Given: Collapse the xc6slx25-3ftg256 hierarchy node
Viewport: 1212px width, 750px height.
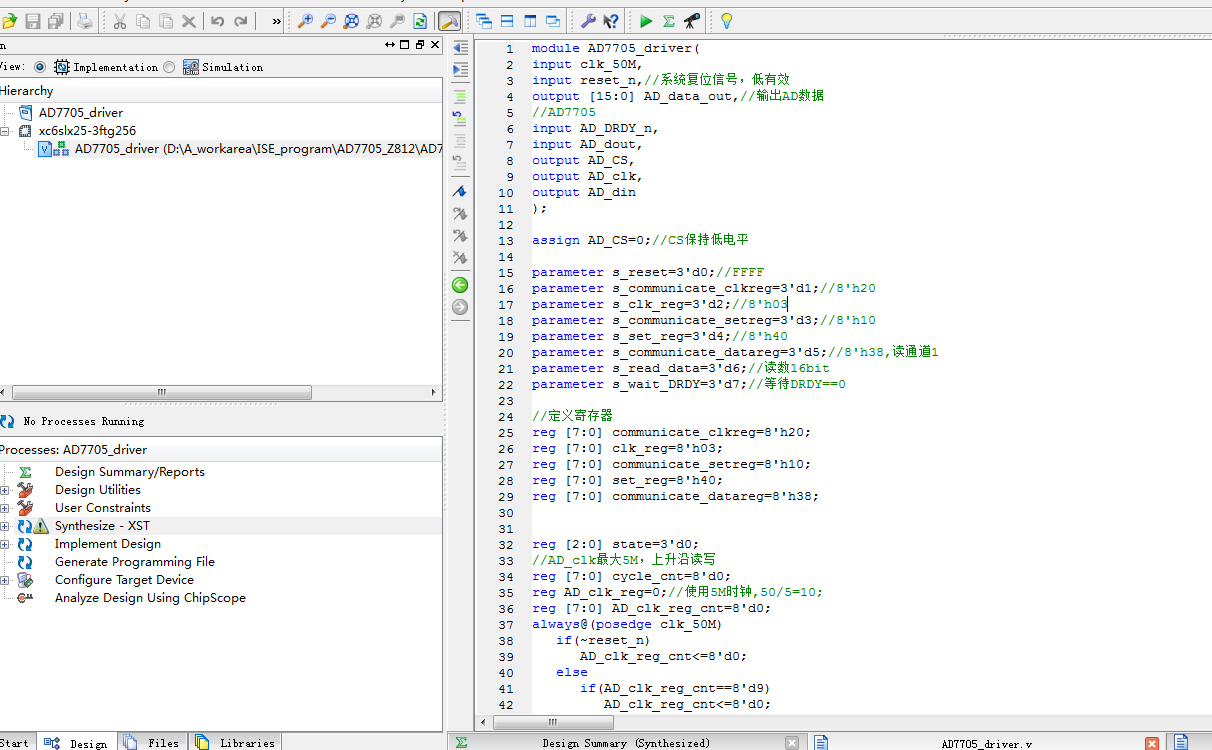Looking at the screenshot, I should pyautogui.click(x=5, y=131).
